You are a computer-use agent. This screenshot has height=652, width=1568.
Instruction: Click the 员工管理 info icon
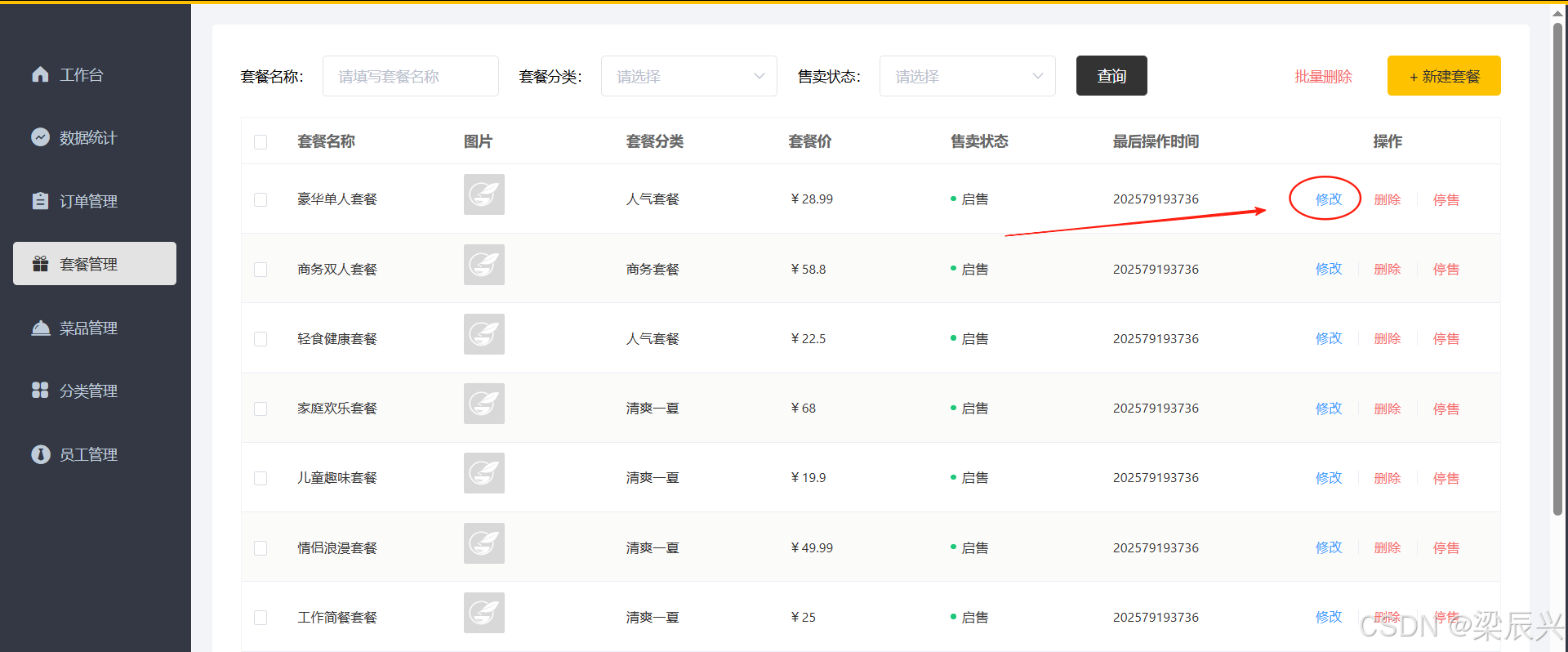pos(40,454)
